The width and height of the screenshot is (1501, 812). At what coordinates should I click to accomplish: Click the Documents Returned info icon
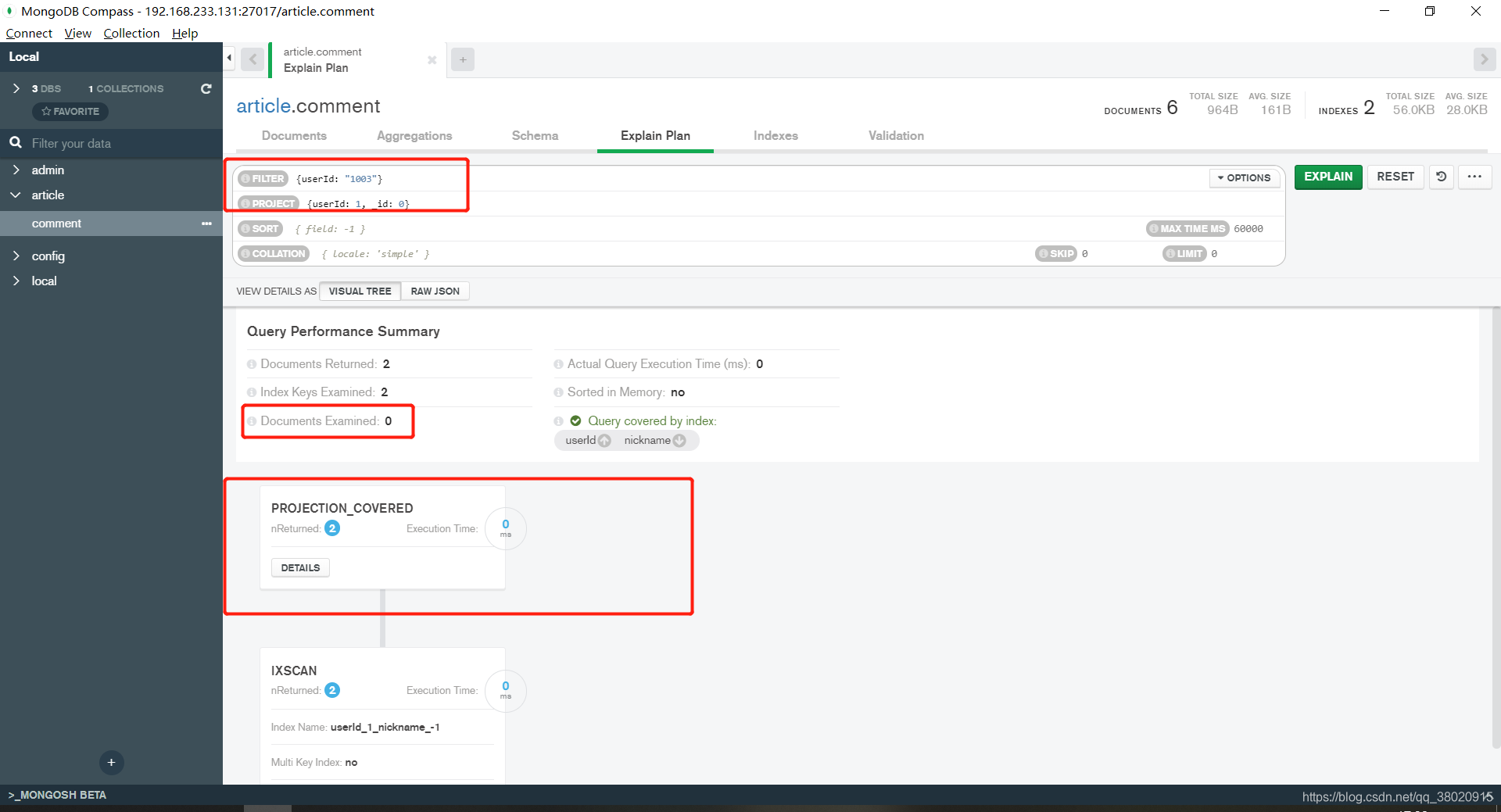pyautogui.click(x=252, y=364)
